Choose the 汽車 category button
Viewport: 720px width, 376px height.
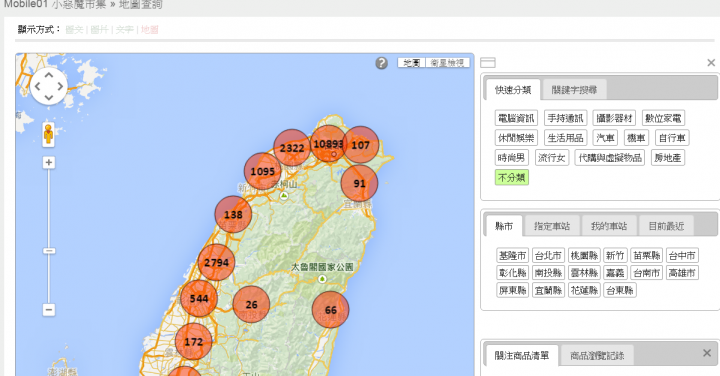point(605,138)
